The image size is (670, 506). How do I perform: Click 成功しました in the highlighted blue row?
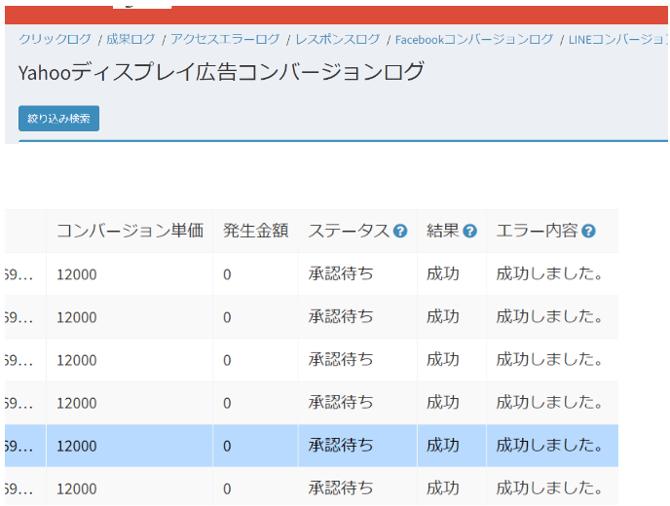(x=549, y=446)
